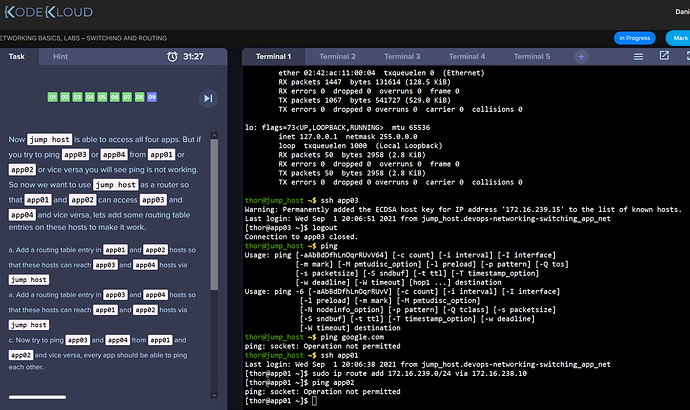Click the alarm clock timer icon
The image size is (690, 410).
[173, 57]
